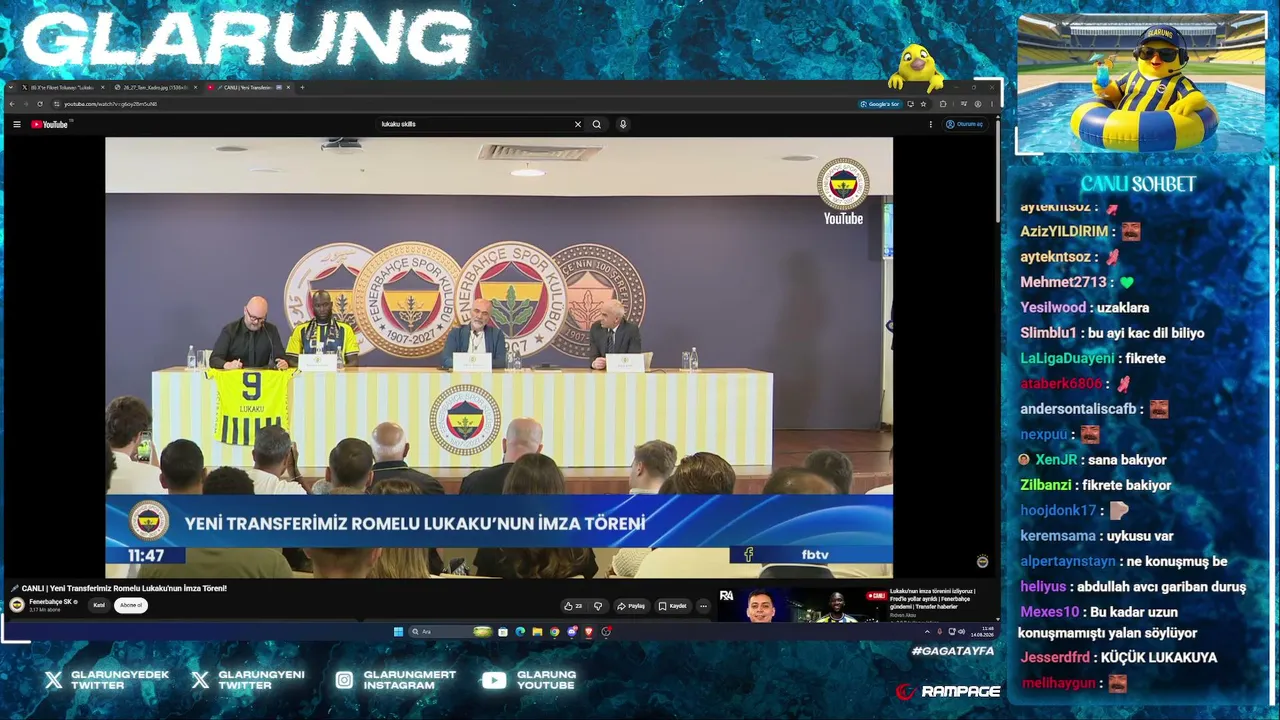Open File Explorer from the taskbar

click(537, 632)
